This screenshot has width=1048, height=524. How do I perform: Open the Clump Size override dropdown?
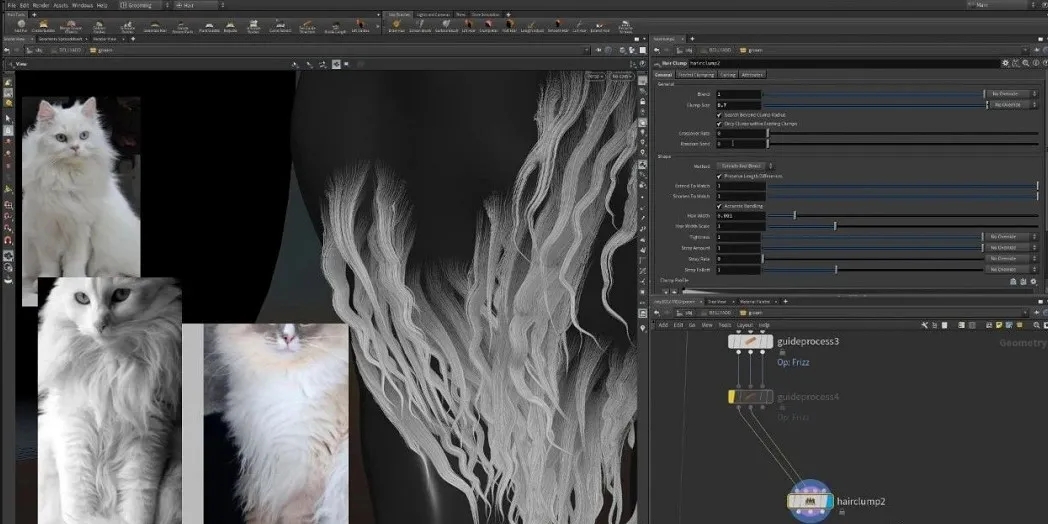(1014, 105)
